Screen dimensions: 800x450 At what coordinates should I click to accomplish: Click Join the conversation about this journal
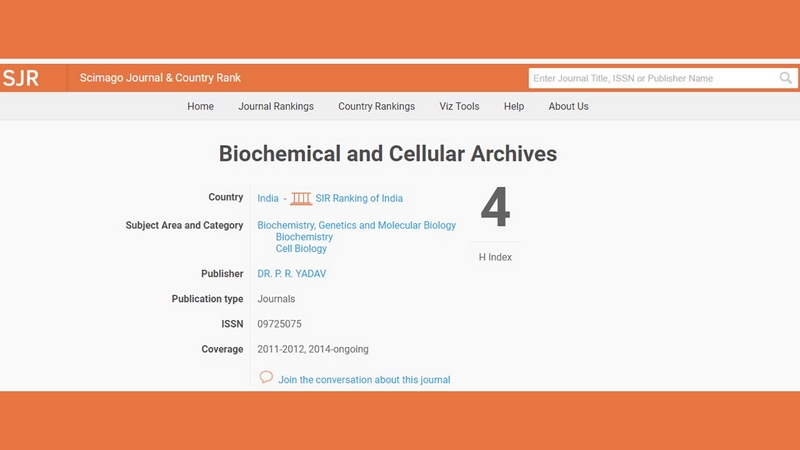[x=364, y=380]
